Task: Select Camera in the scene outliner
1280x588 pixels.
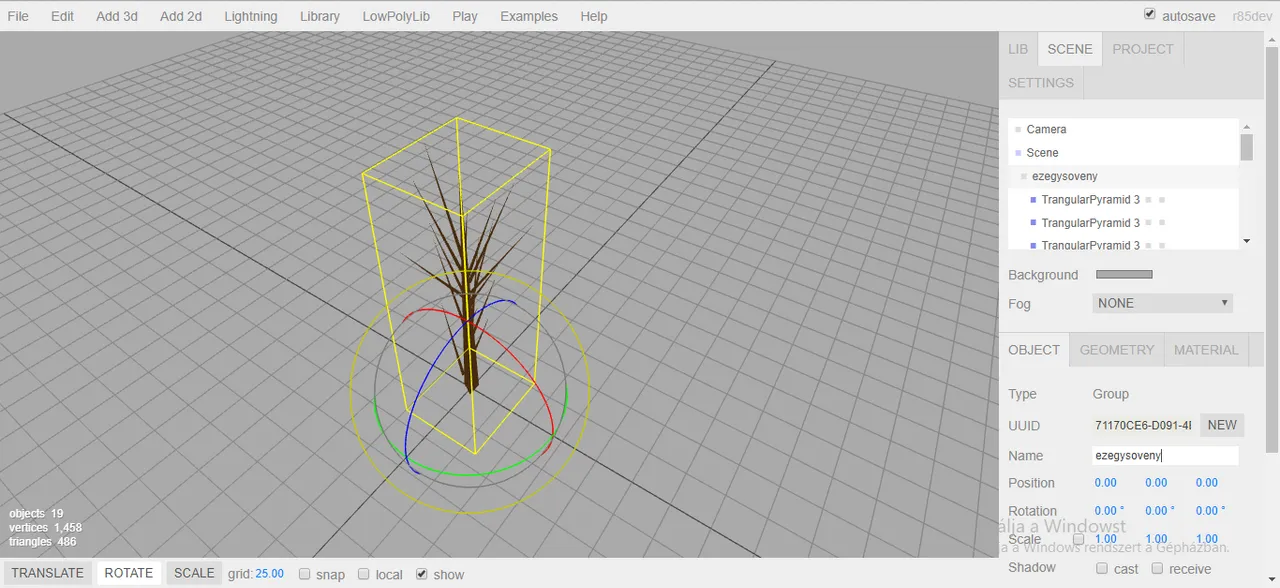Action: 1123,129
